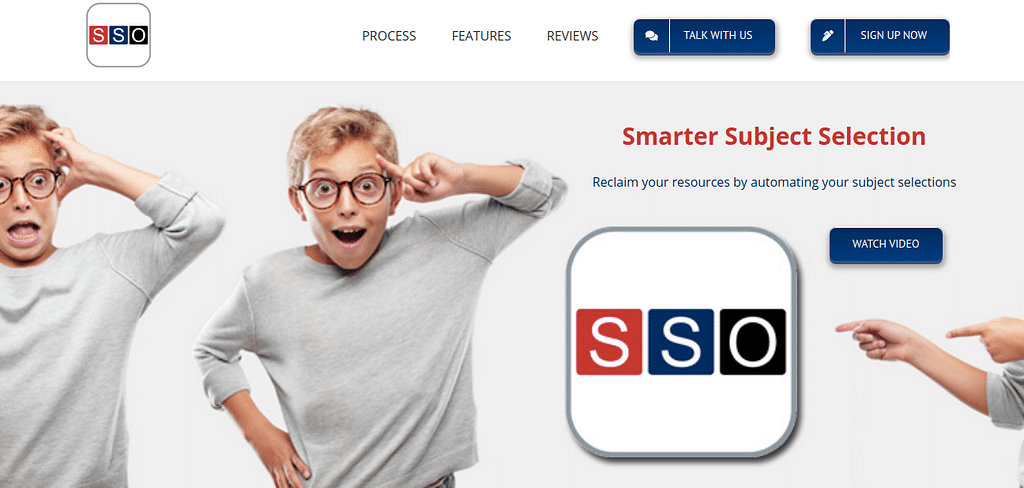Click the Smarter Subject Selection heading
The width and height of the screenshot is (1024, 488).
coord(774,137)
